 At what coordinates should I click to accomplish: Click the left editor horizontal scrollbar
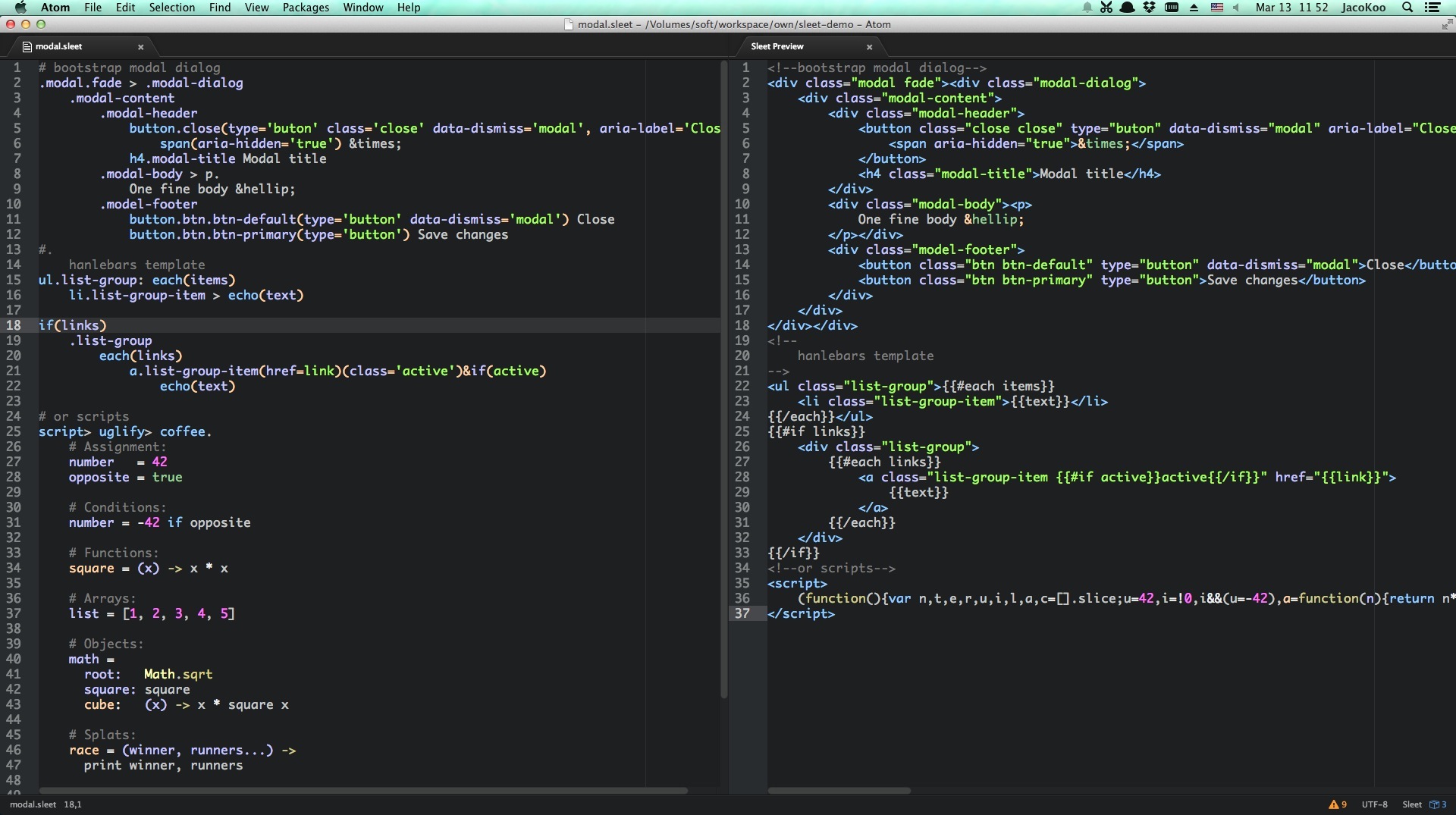click(364, 791)
